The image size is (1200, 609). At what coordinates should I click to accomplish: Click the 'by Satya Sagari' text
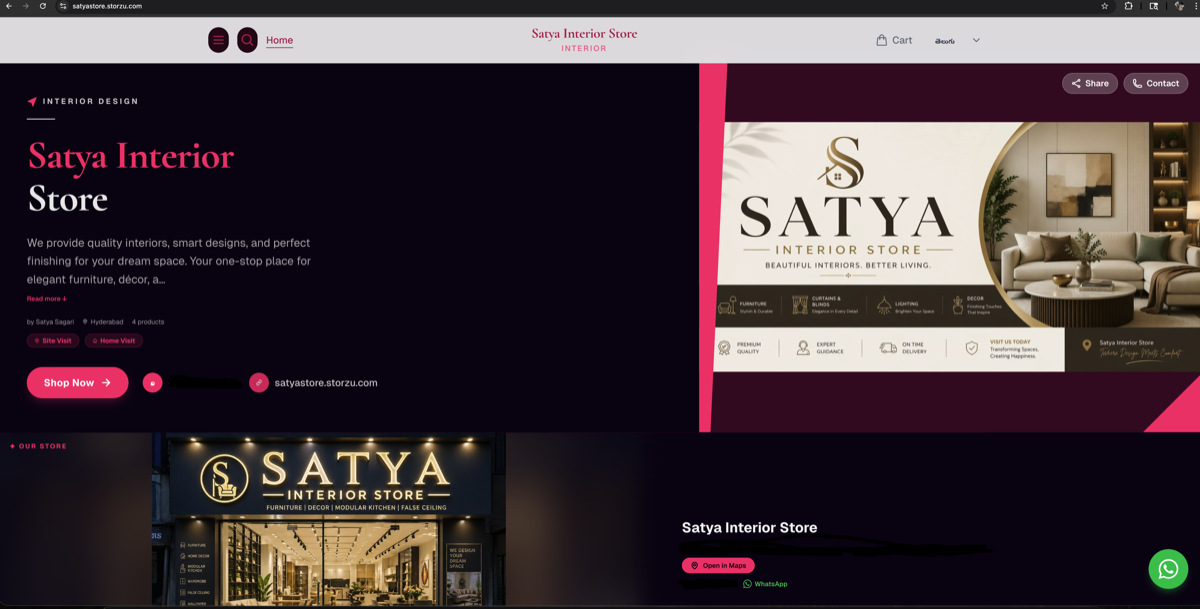pos(50,322)
